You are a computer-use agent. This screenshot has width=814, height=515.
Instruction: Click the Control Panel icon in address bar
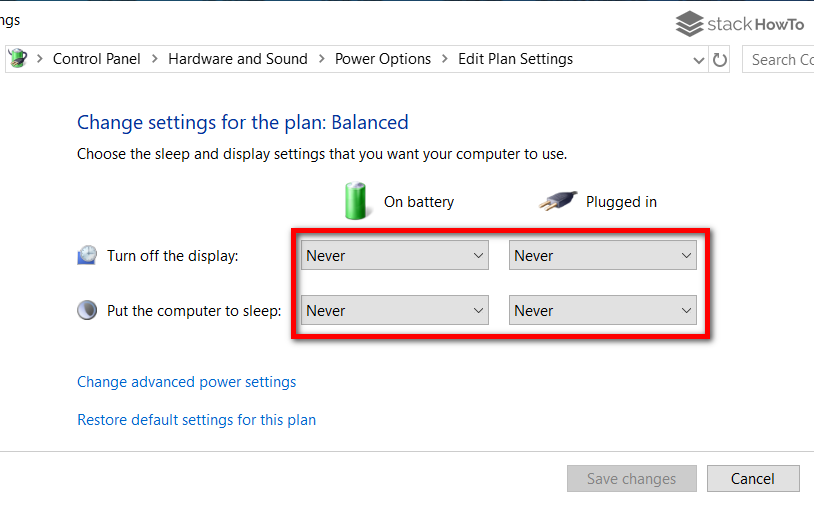point(17,59)
